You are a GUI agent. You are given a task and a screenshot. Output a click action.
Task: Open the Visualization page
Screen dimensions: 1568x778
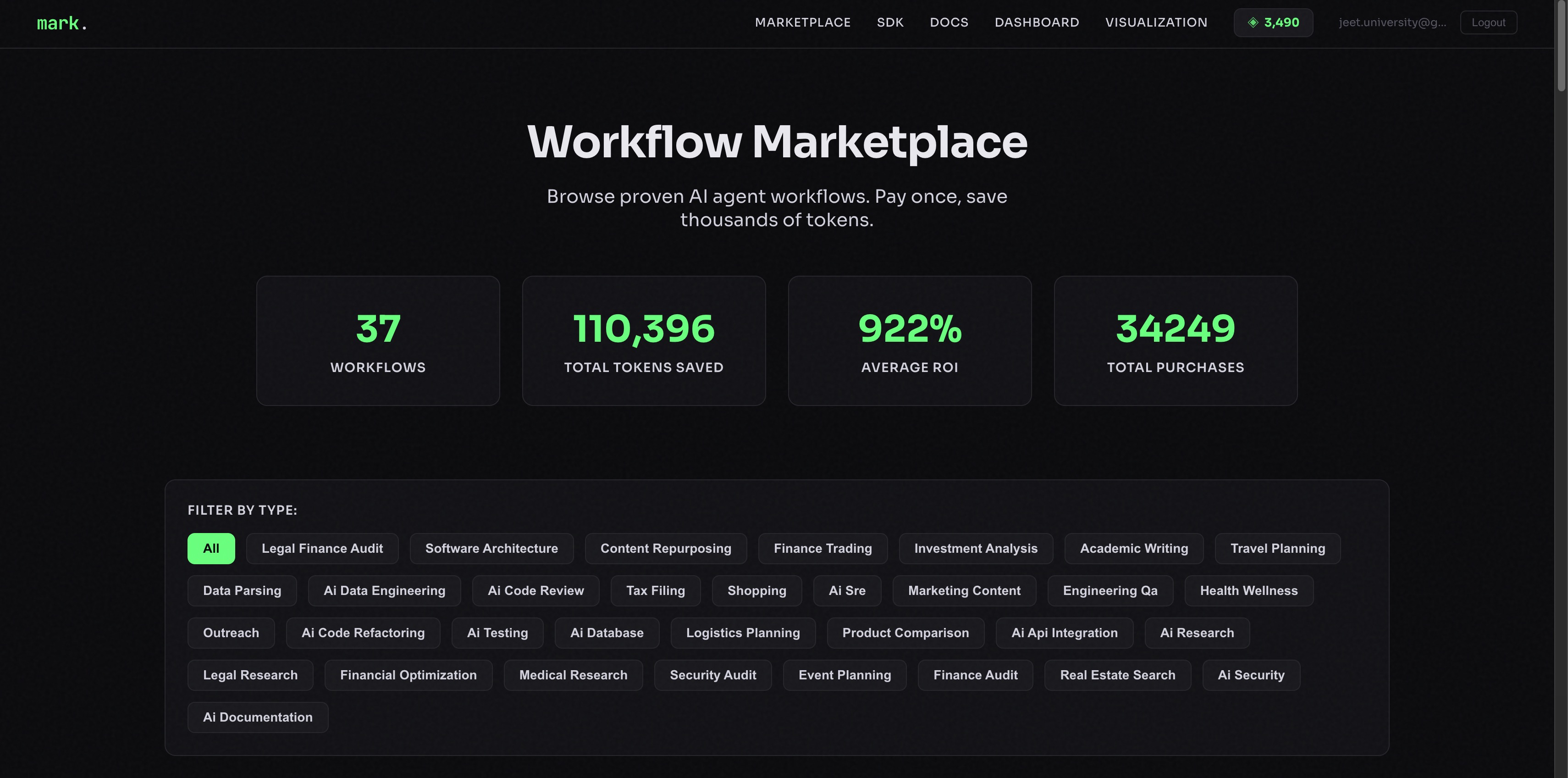tap(1156, 22)
